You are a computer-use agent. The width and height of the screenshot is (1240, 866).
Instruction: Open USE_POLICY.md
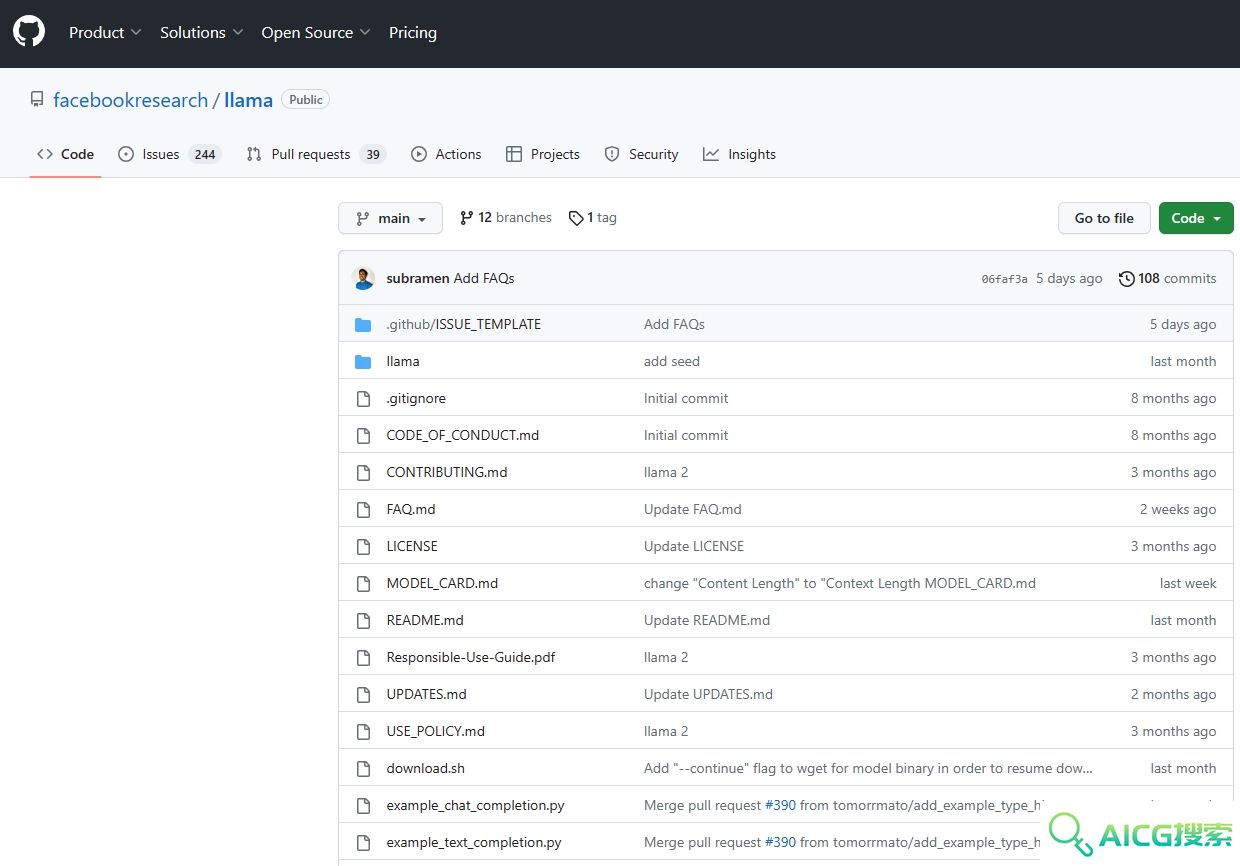pyautogui.click(x=436, y=732)
